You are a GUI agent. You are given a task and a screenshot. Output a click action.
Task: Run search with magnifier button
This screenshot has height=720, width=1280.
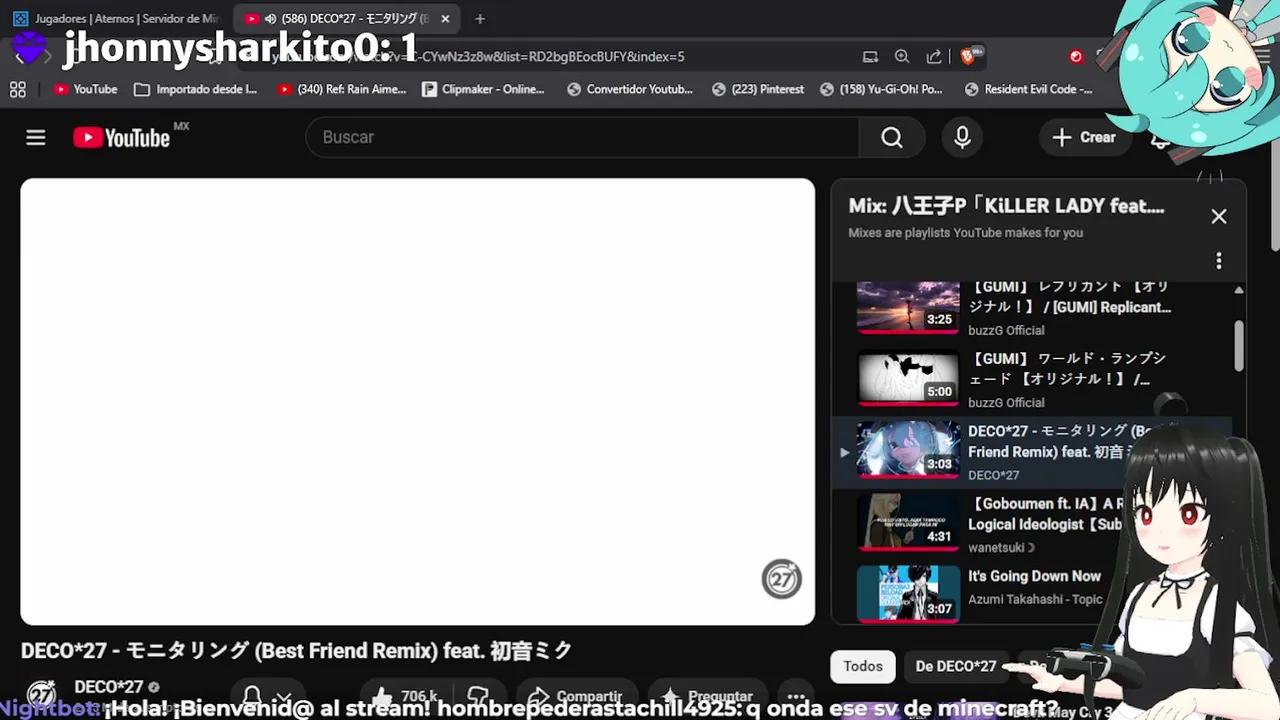click(x=892, y=137)
